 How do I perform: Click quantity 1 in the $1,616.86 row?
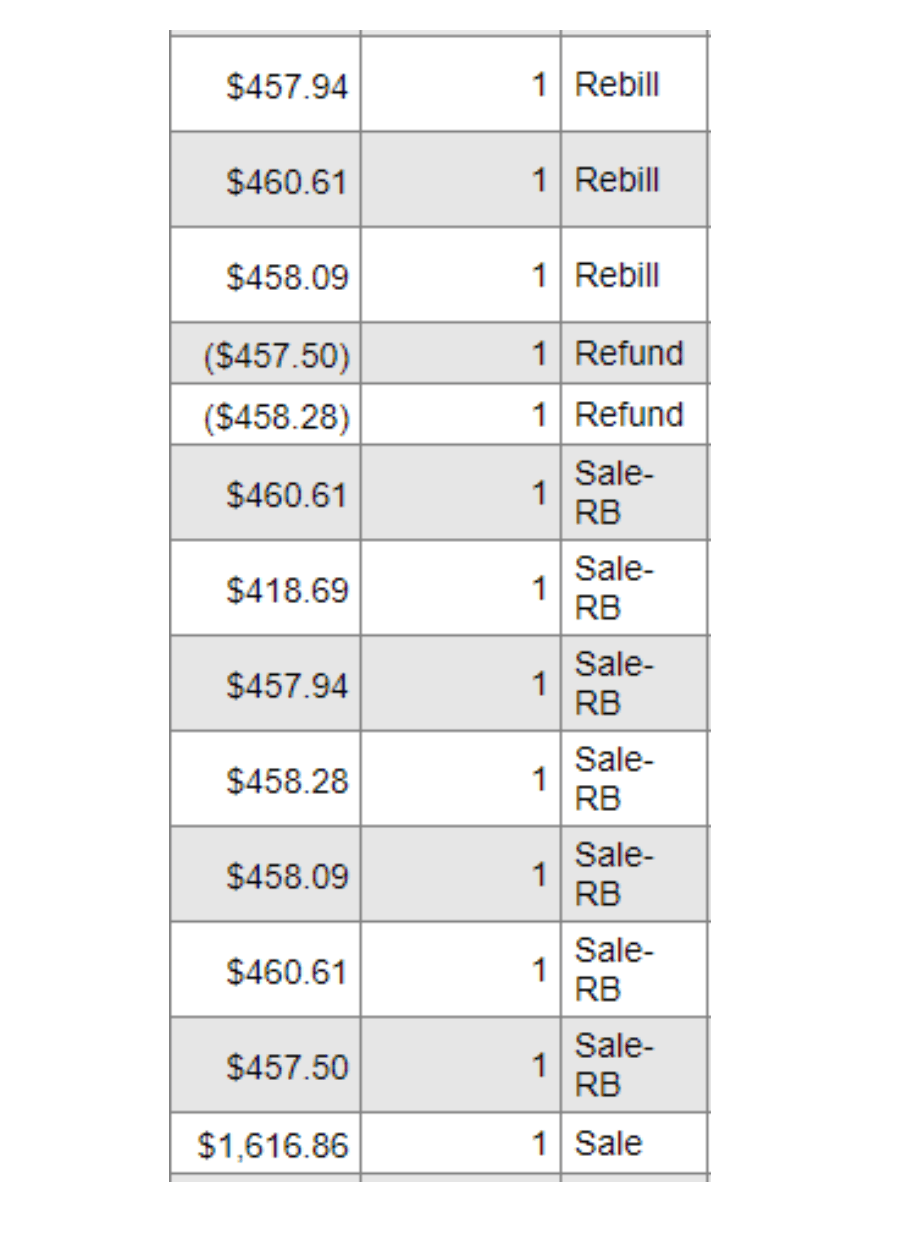tap(539, 1143)
